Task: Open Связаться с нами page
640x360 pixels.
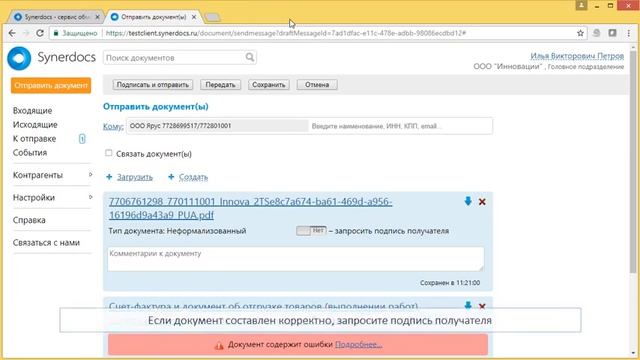Action: [x=46, y=242]
